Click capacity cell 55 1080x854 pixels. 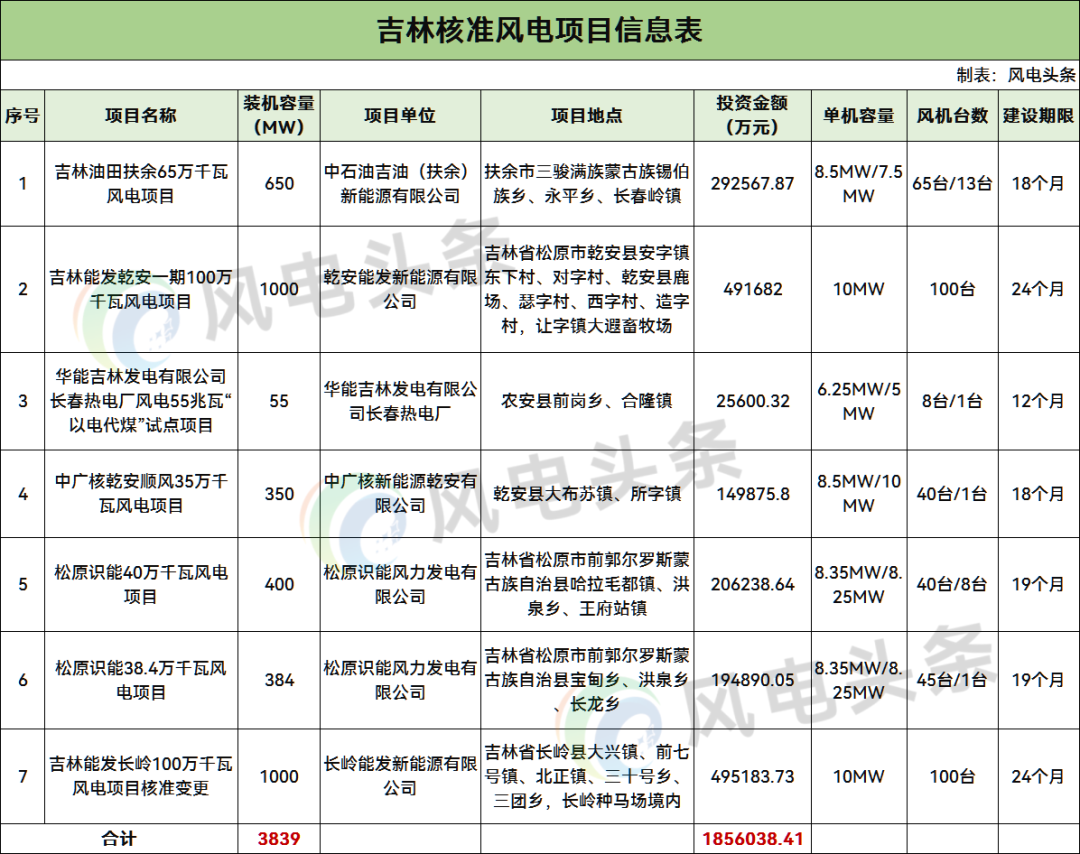coord(279,401)
